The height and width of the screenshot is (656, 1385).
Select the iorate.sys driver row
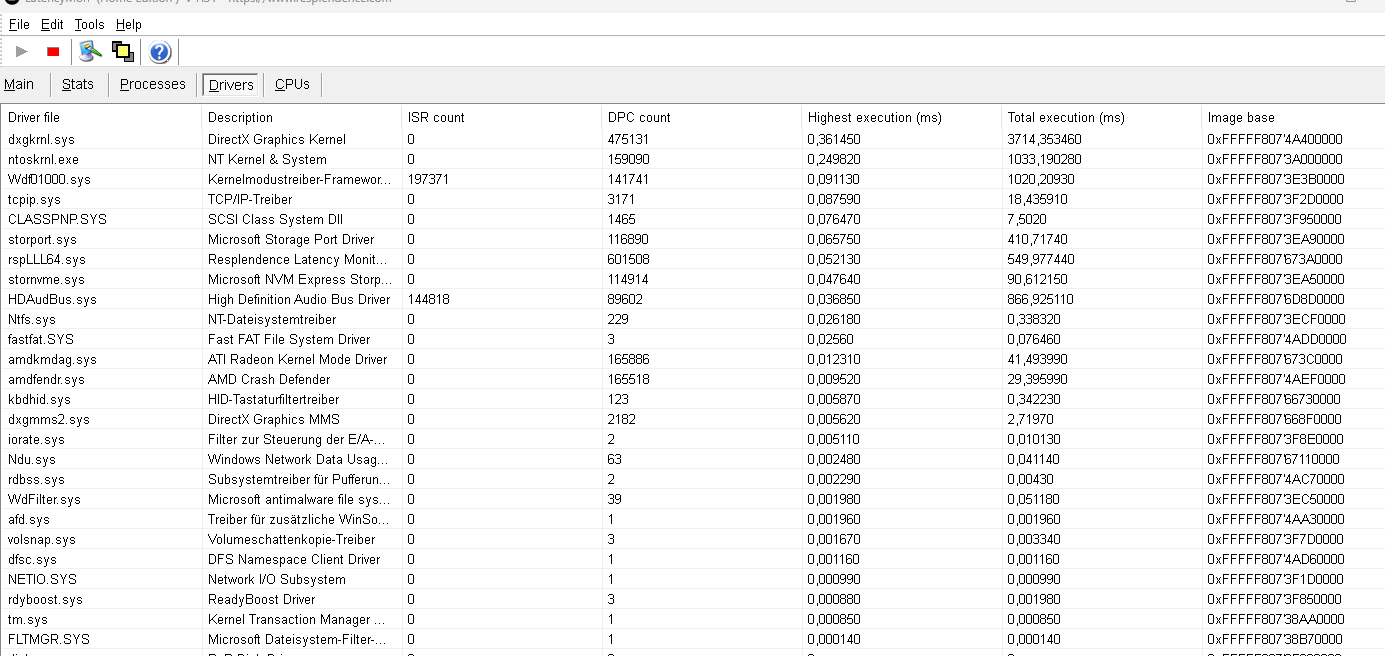(693, 439)
